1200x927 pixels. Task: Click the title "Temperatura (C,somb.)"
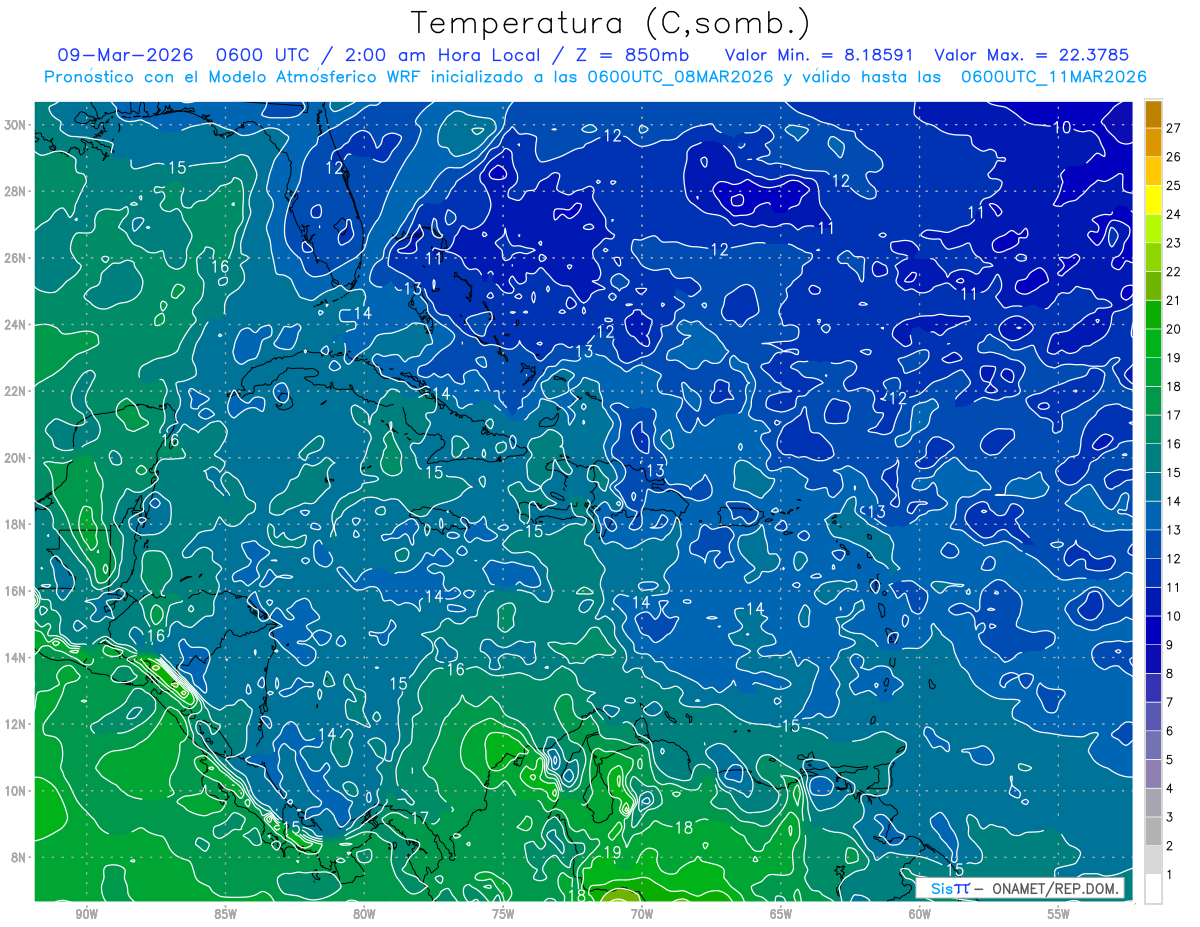click(611, 23)
